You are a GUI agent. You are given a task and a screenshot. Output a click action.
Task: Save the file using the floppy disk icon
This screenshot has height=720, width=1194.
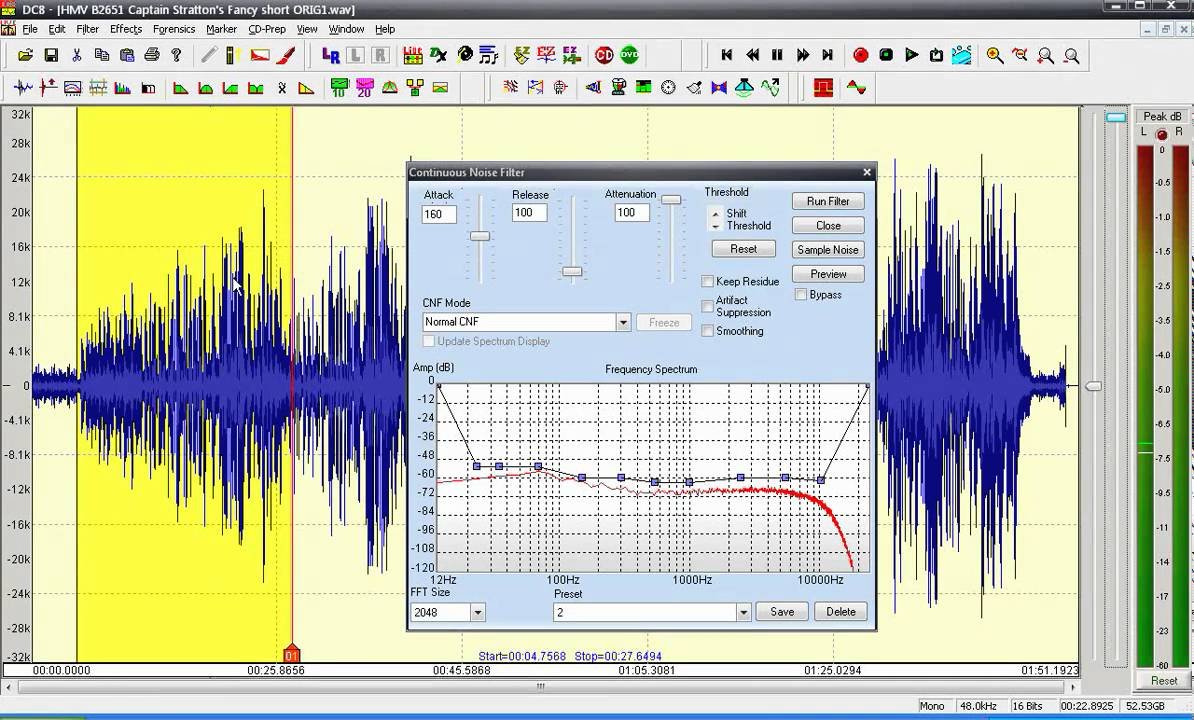[x=51, y=55]
